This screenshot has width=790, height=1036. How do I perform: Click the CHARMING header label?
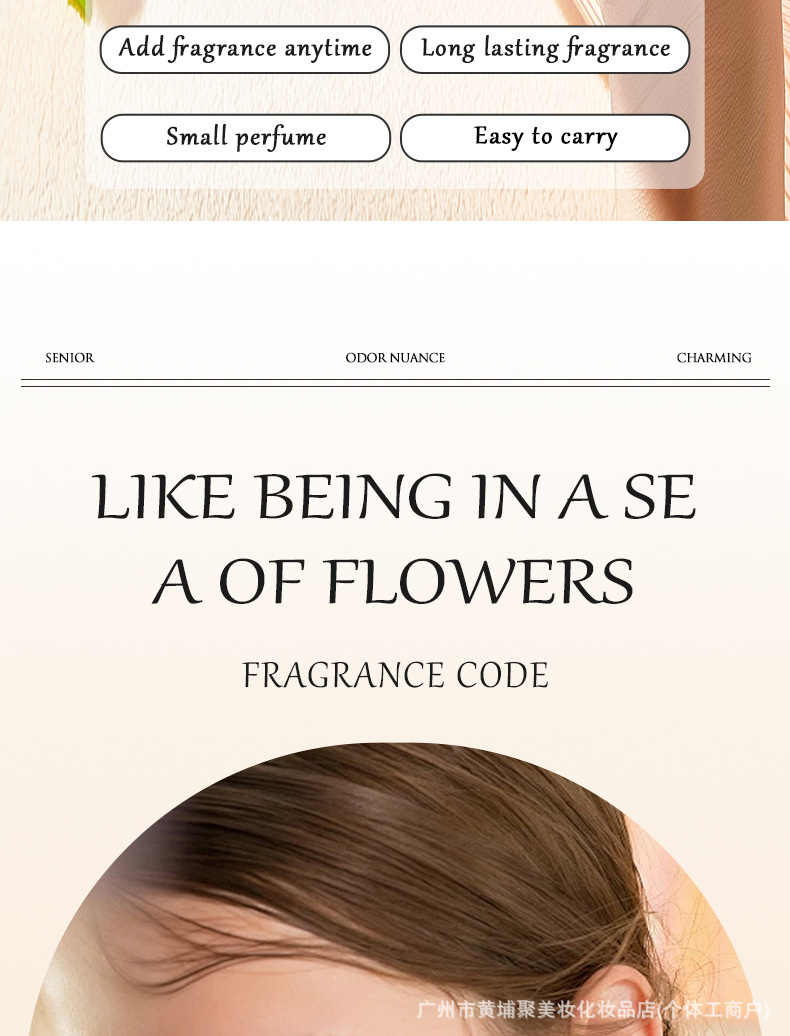point(714,357)
